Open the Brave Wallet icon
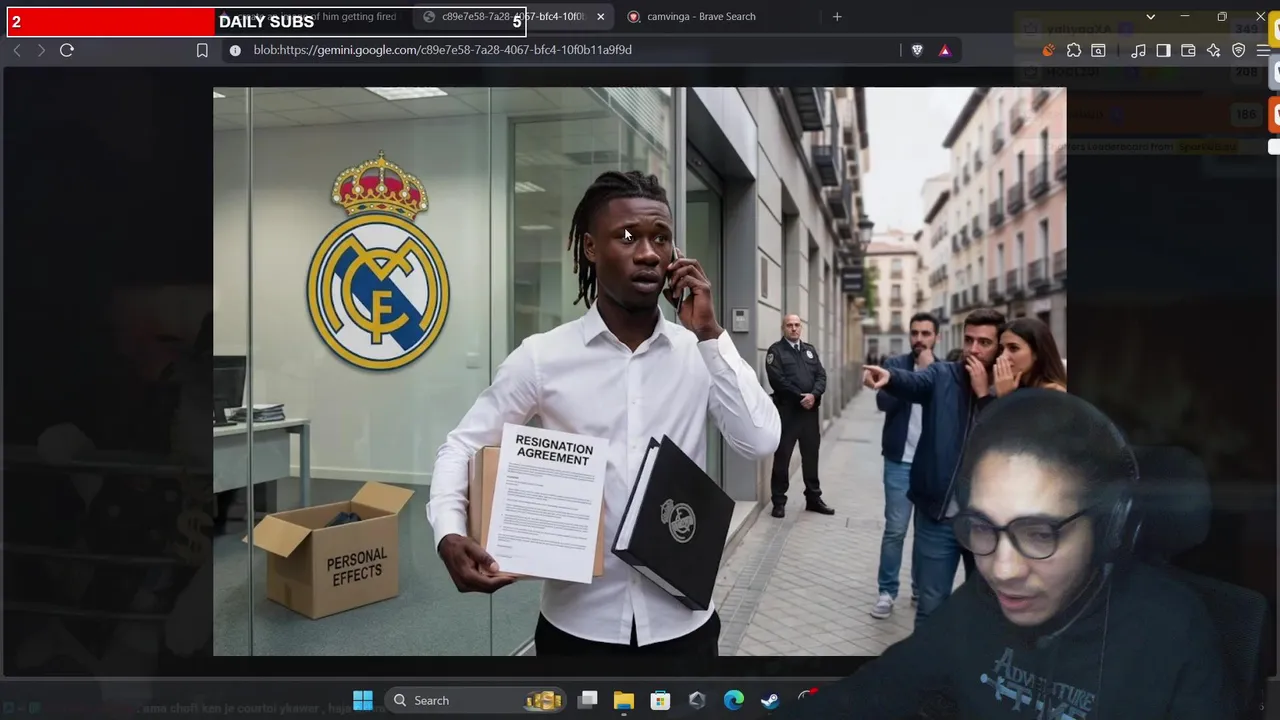The width and height of the screenshot is (1280, 720). coord(1188,50)
